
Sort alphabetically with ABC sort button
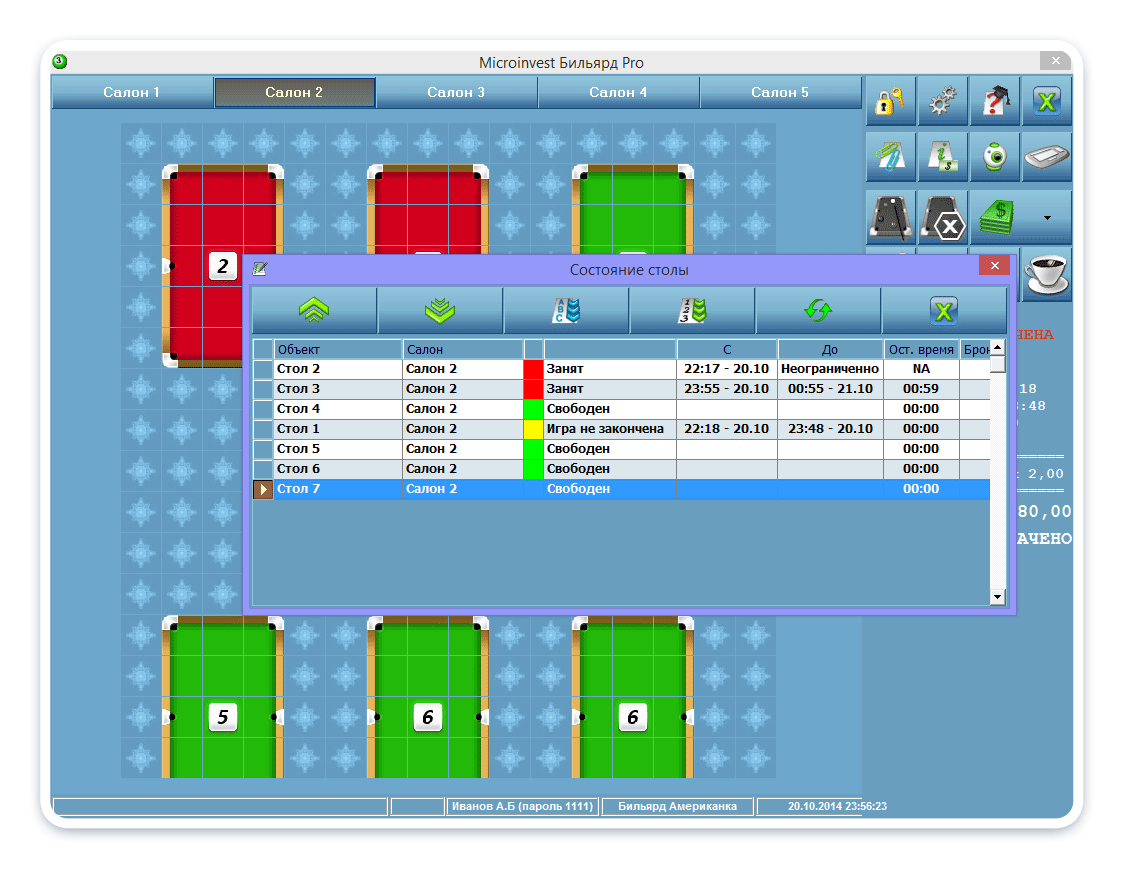tap(566, 311)
